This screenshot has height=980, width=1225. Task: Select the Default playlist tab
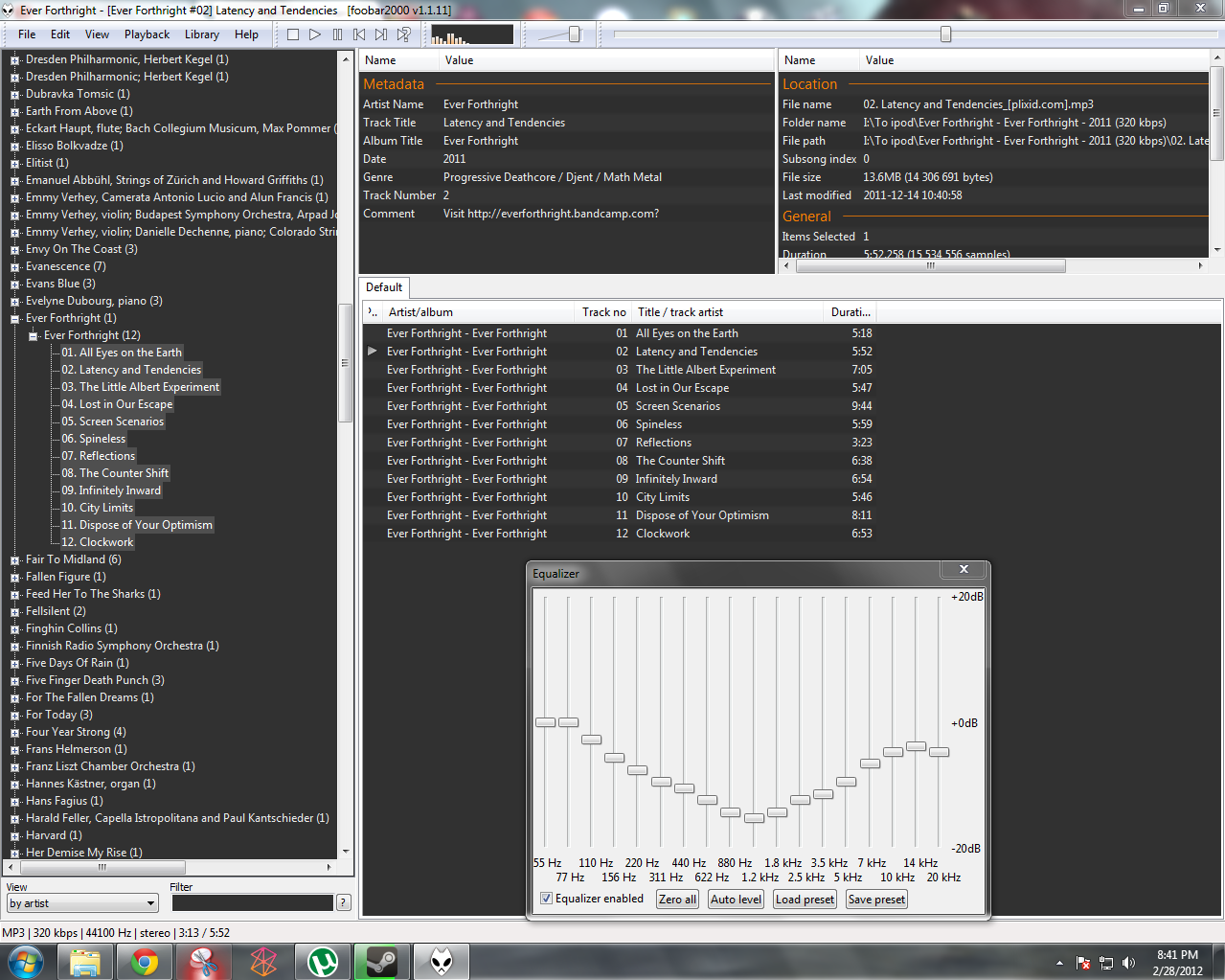[384, 287]
